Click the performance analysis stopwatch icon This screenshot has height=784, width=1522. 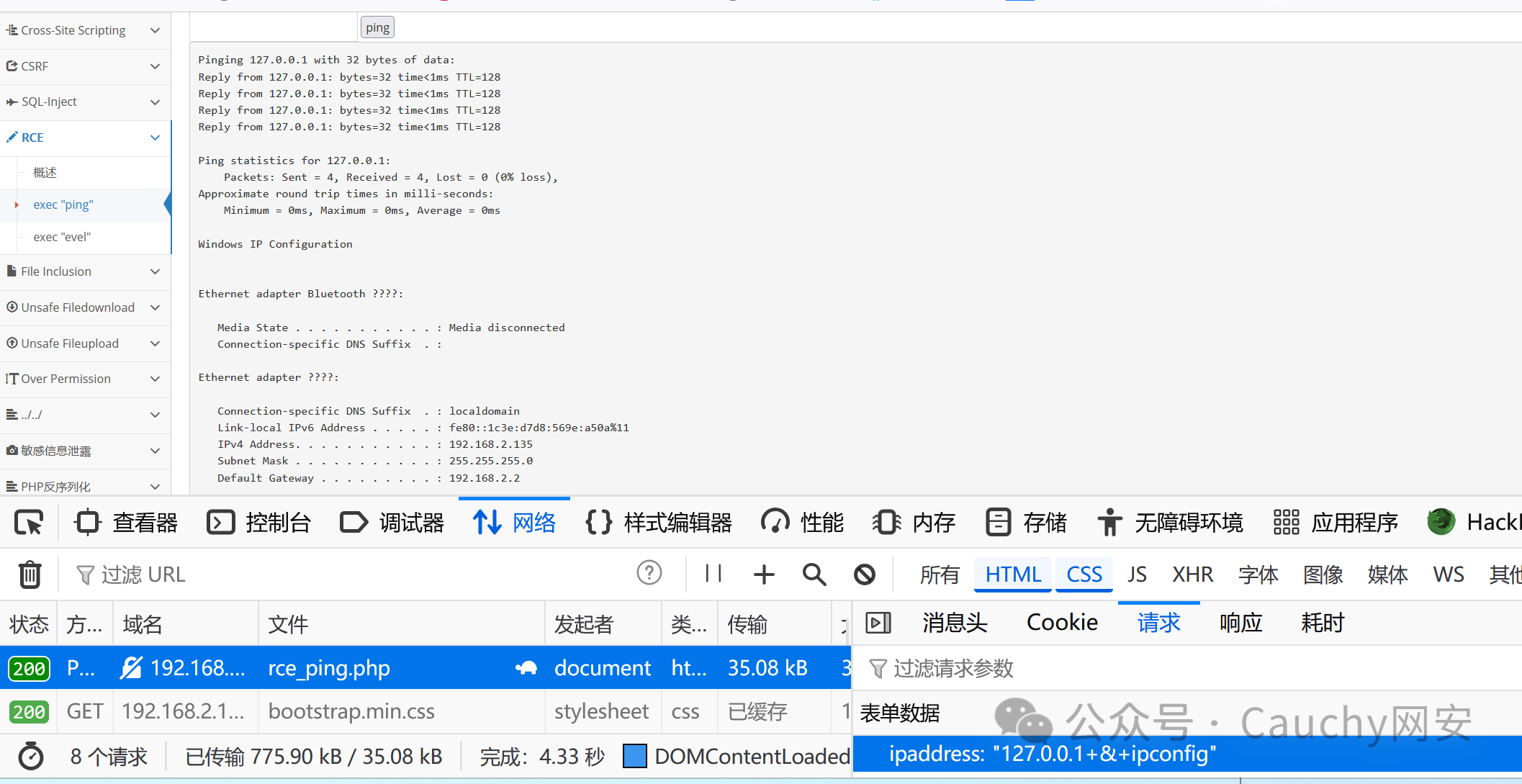(31, 757)
